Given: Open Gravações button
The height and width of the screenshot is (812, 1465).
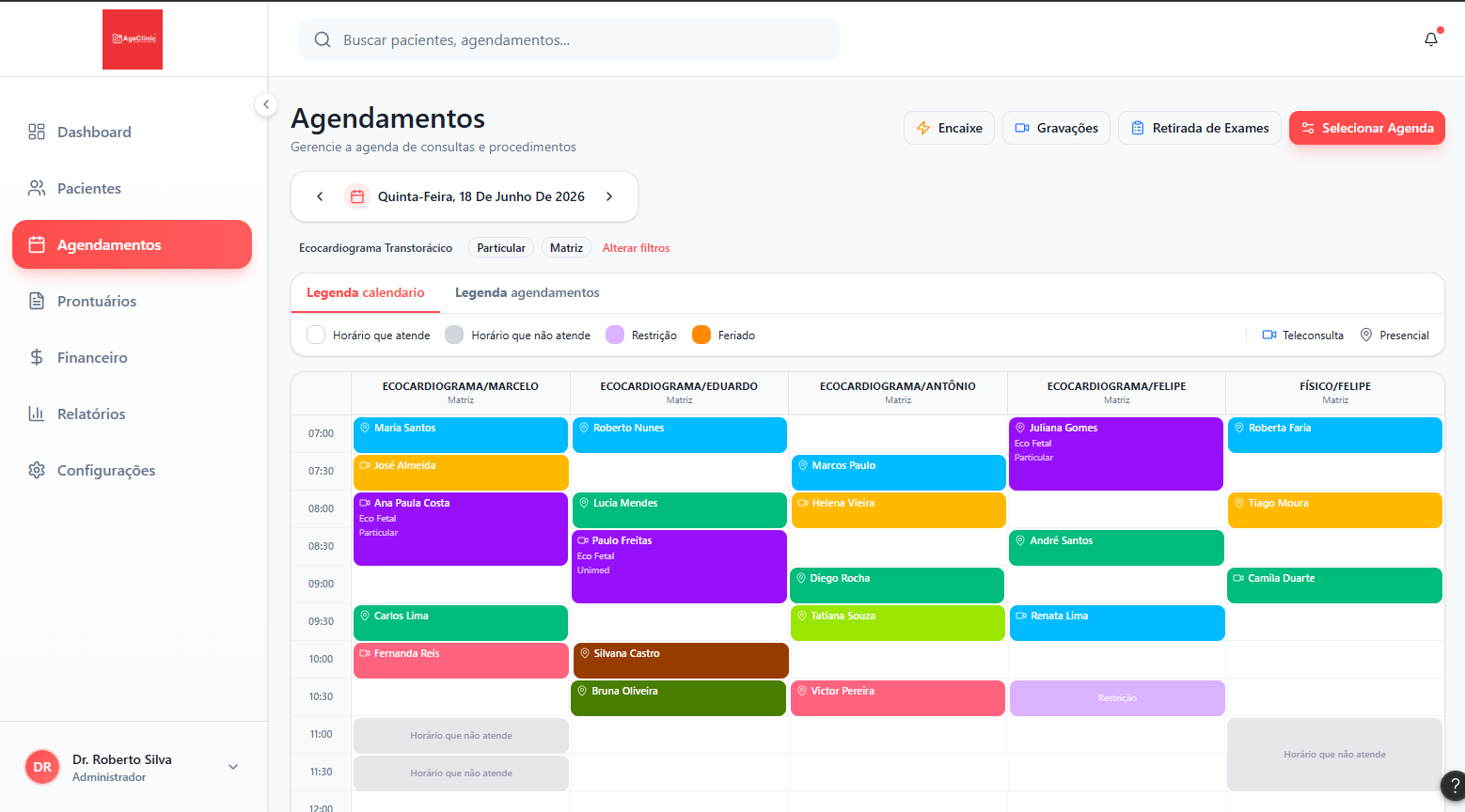Looking at the screenshot, I should click(x=1056, y=128).
